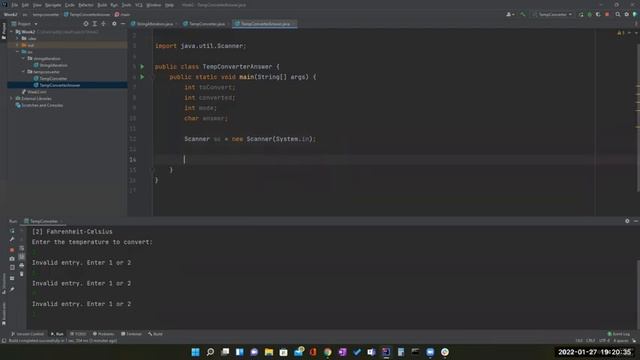Click the rerun icon in Run panel
640x360 pixels.
pos(12,231)
